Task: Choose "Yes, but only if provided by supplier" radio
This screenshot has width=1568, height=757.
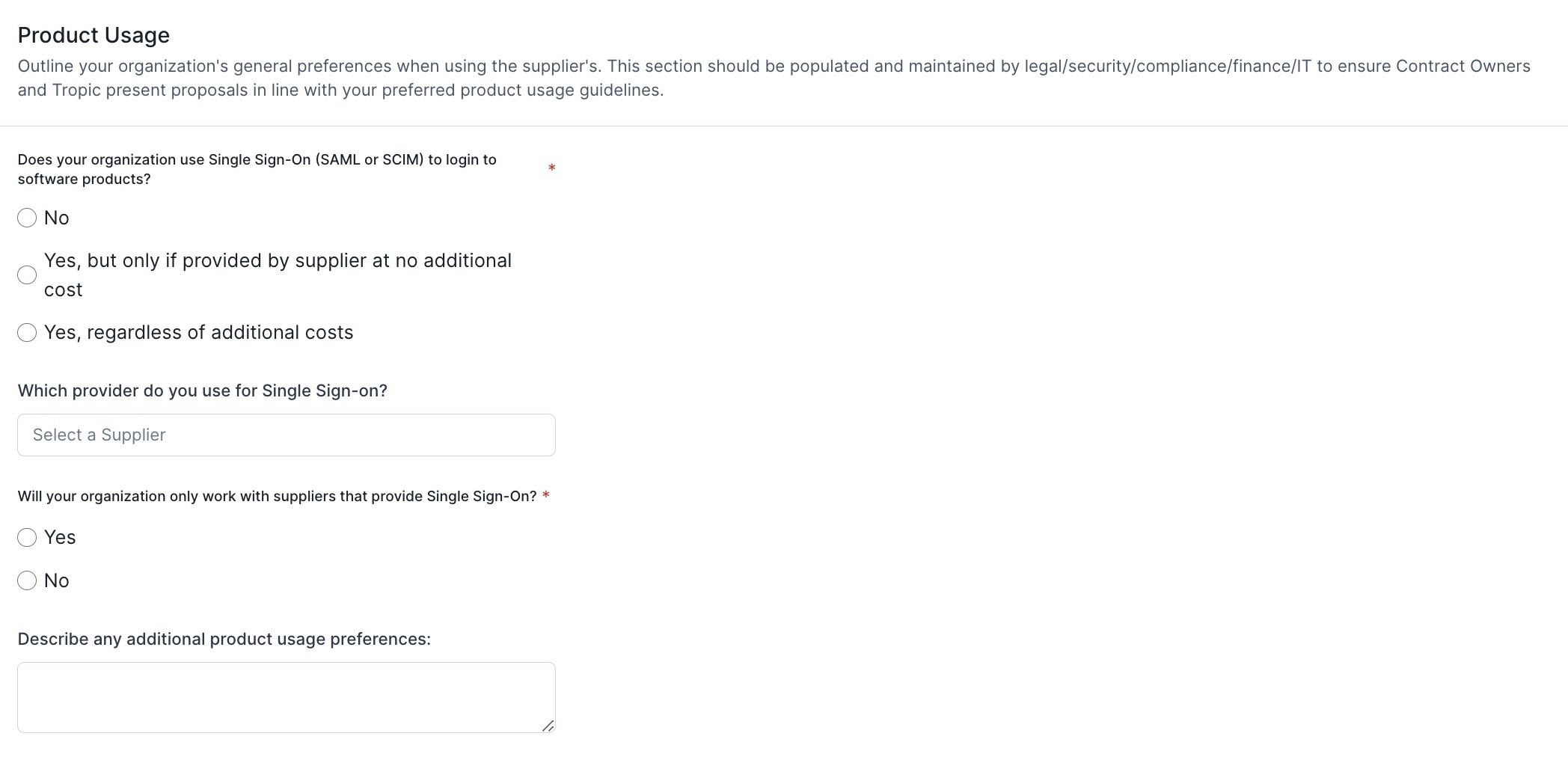Action: click(x=27, y=275)
